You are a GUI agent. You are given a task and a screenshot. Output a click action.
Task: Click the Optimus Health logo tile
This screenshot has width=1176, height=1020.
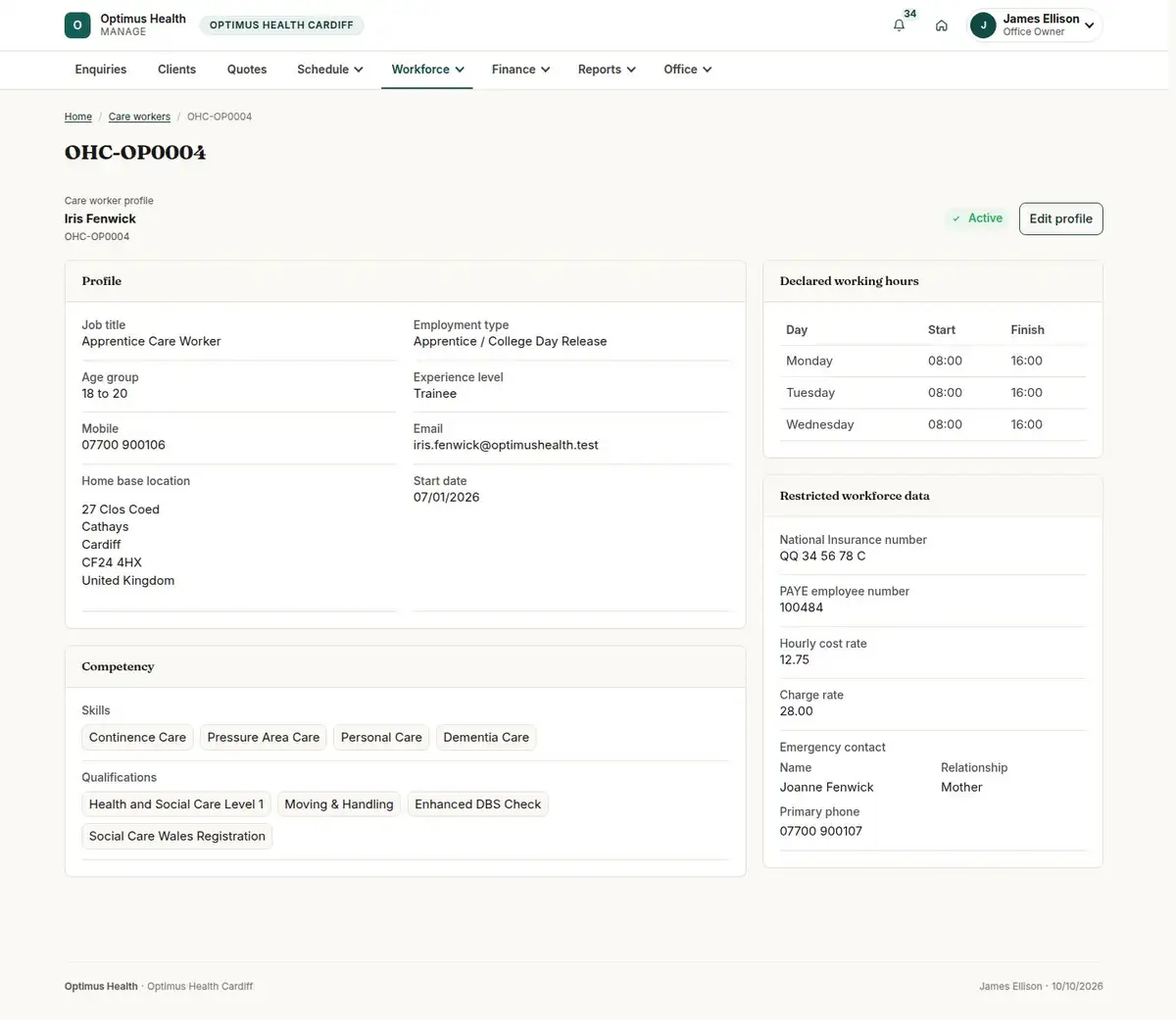(x=77, y=25)
